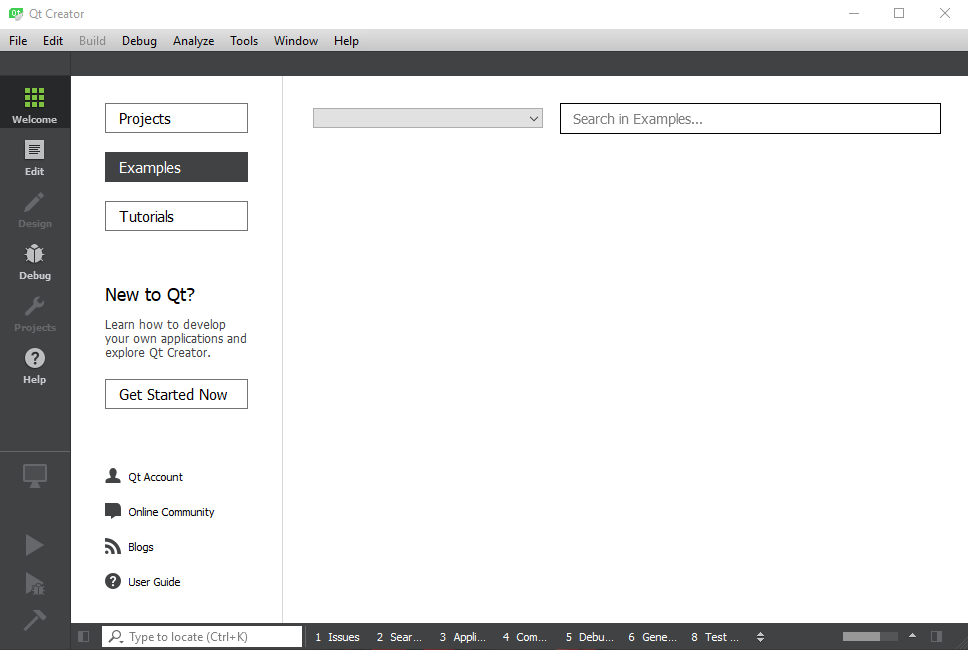Click the Qt Account person icon
Image resolution: width=968 pixels, height=650 pixels.
point(113,476)
